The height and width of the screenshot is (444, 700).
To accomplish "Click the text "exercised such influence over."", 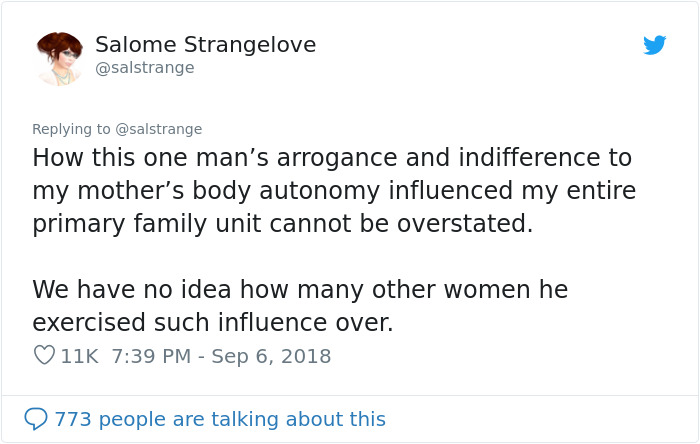I will point(213,323).
